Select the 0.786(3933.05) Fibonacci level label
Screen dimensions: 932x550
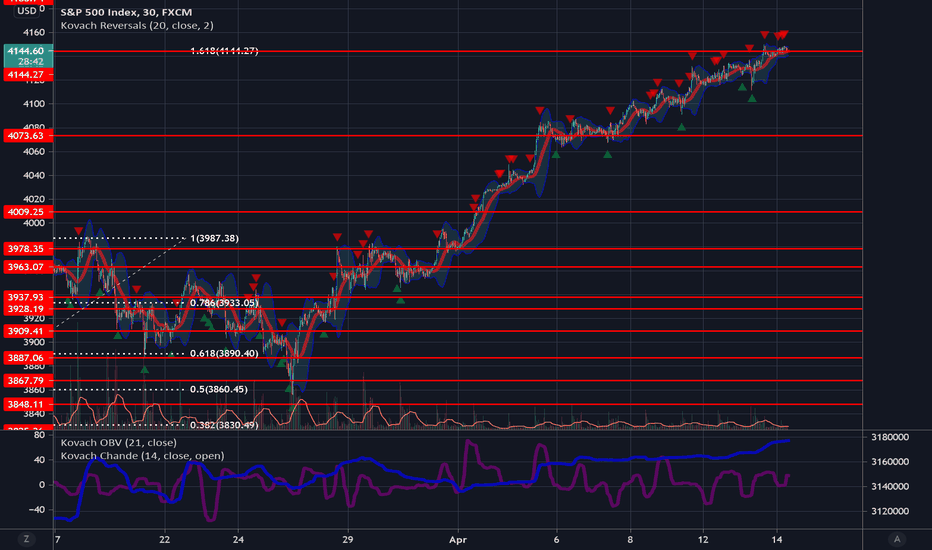224,303
